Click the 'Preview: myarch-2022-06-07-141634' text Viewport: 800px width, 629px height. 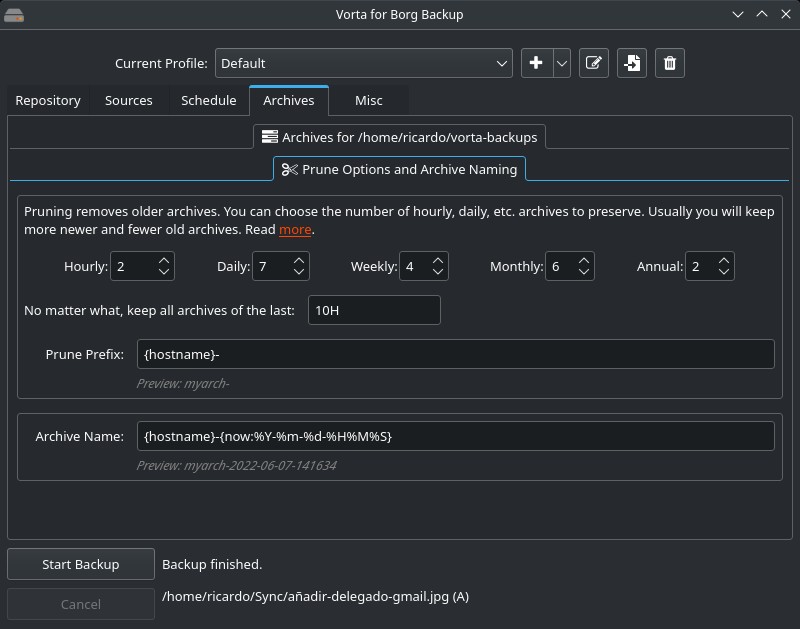point(236,465)
